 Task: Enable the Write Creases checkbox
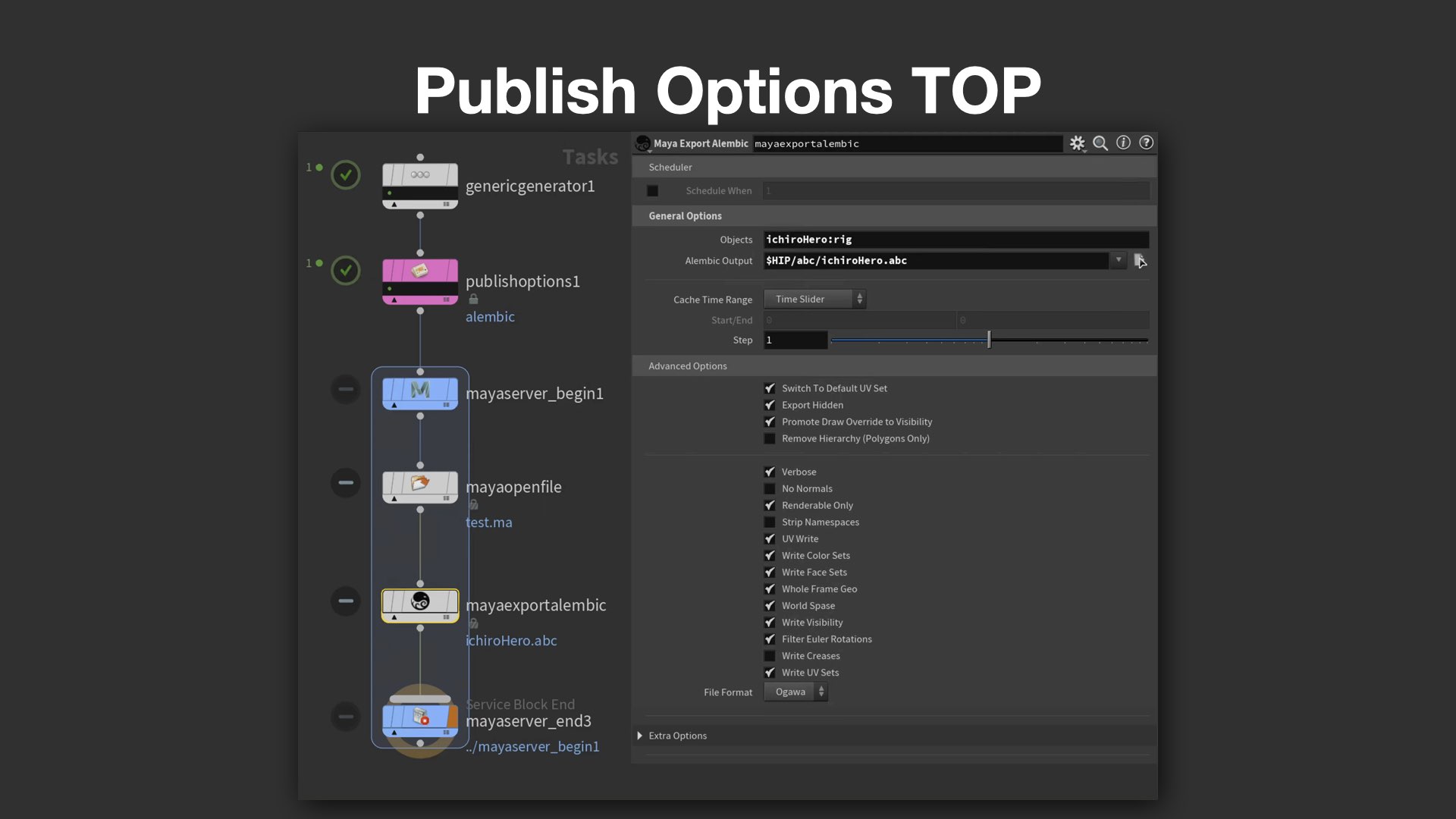point(770,655)
